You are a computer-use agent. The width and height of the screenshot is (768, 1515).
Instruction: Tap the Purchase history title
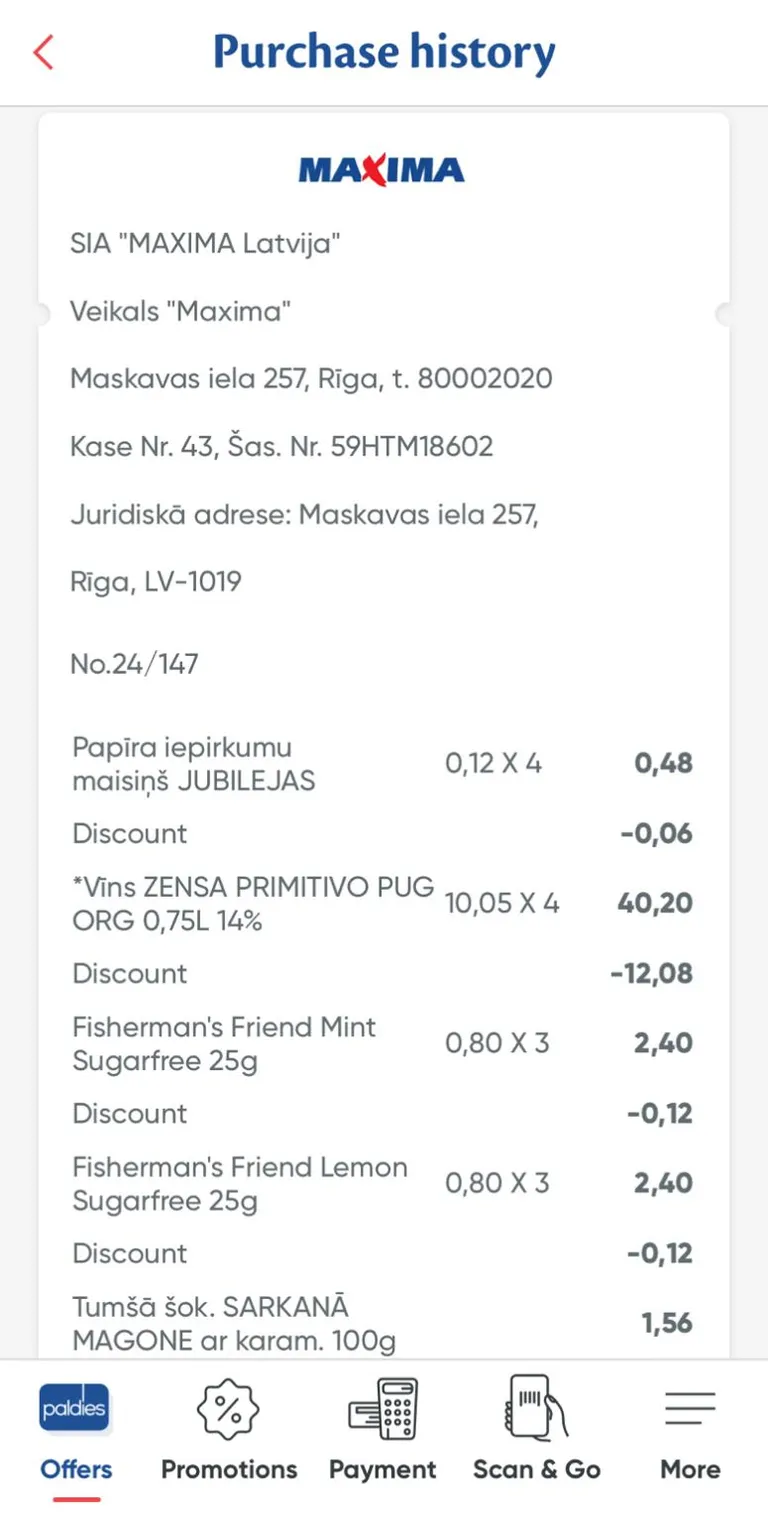(x=384, y=52)
